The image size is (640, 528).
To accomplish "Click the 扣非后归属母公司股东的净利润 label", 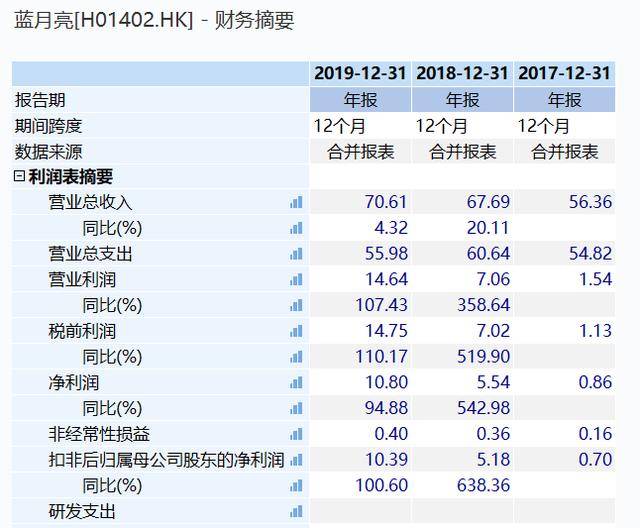I will 166,460.
